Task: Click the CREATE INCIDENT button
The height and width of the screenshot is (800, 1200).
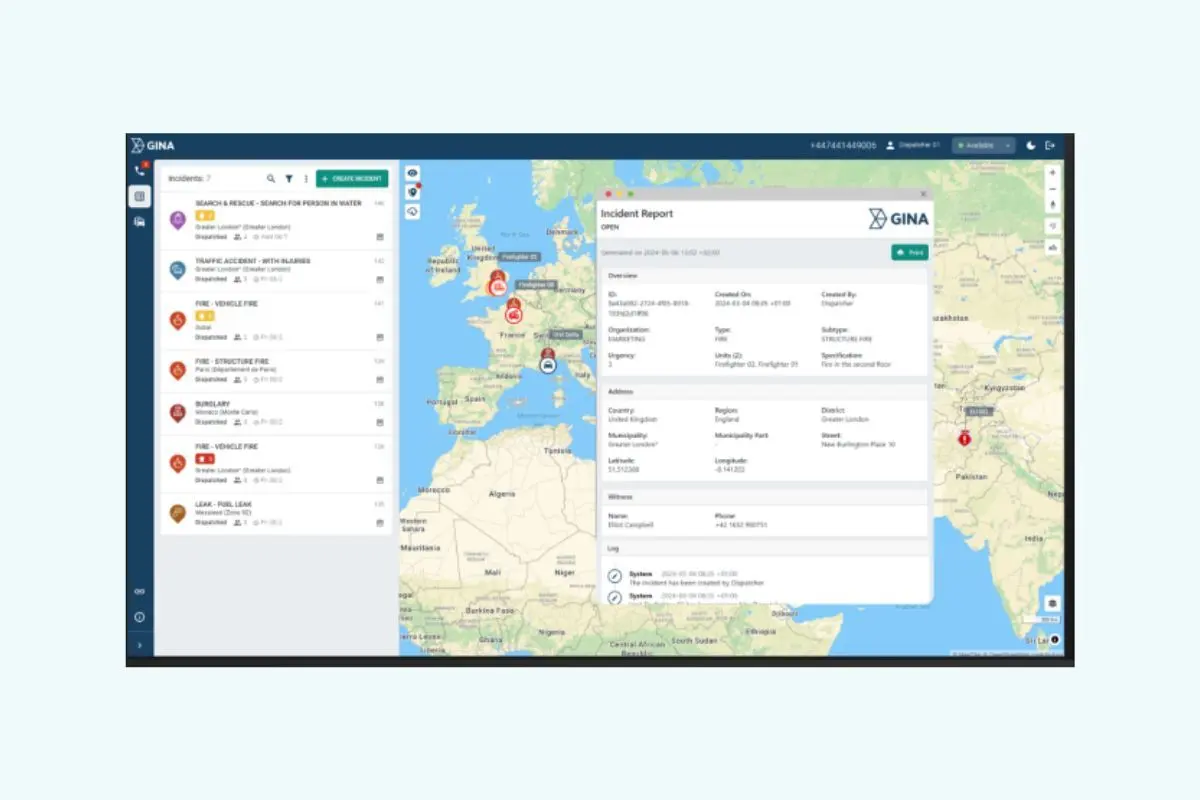Action: coord(352,179)
